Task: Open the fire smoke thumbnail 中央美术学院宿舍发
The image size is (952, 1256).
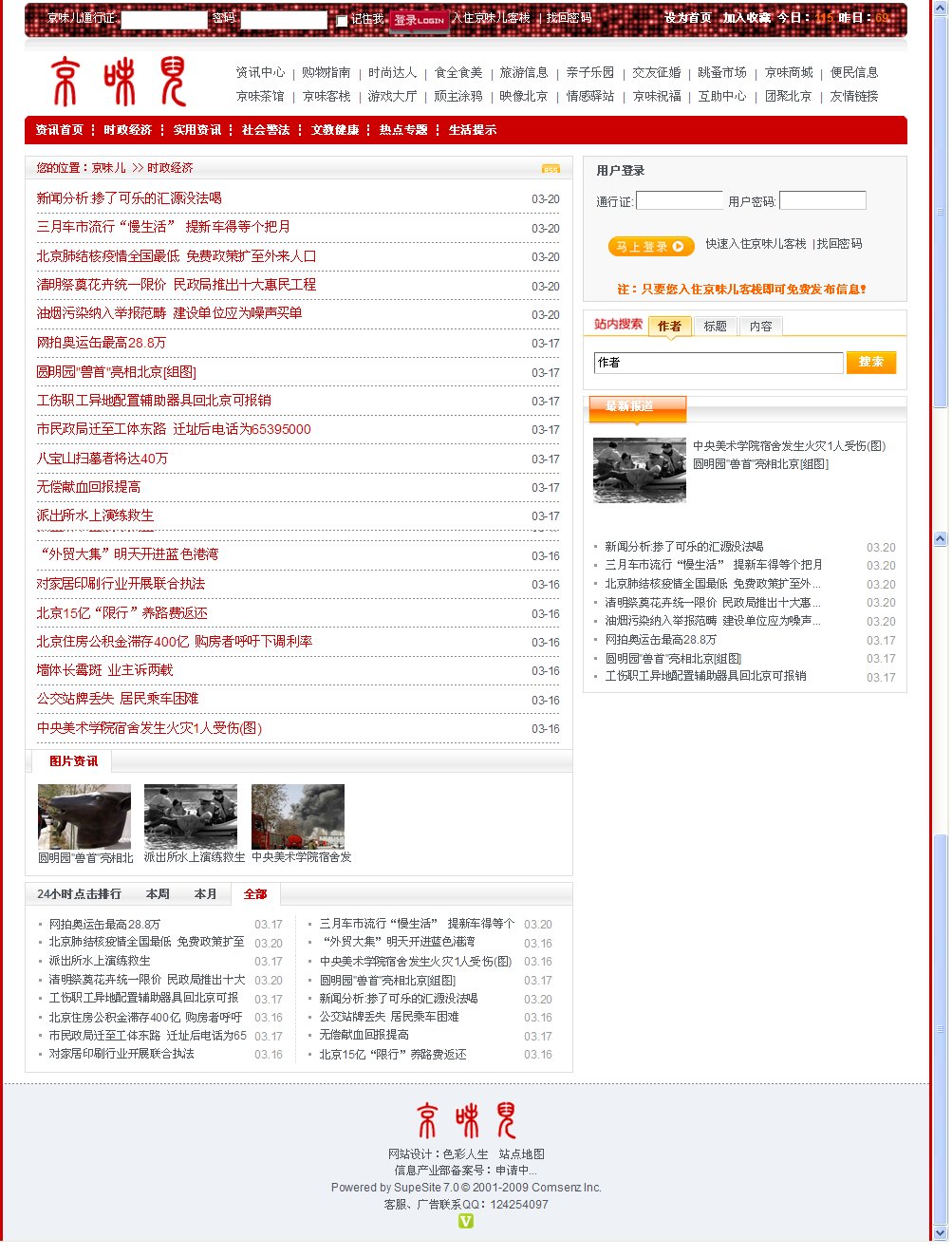Action: pos(298,816)
